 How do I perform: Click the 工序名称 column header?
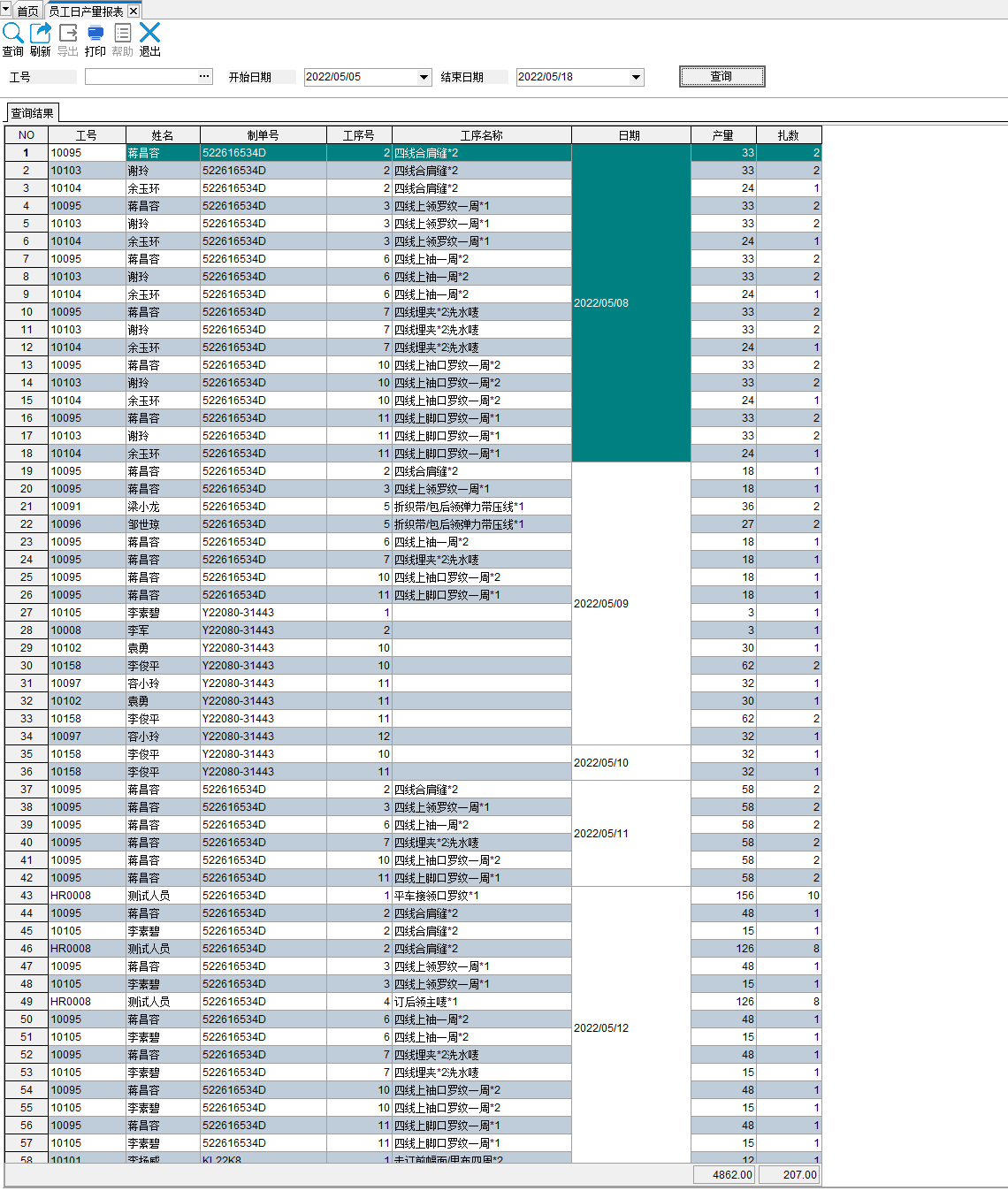482,135
